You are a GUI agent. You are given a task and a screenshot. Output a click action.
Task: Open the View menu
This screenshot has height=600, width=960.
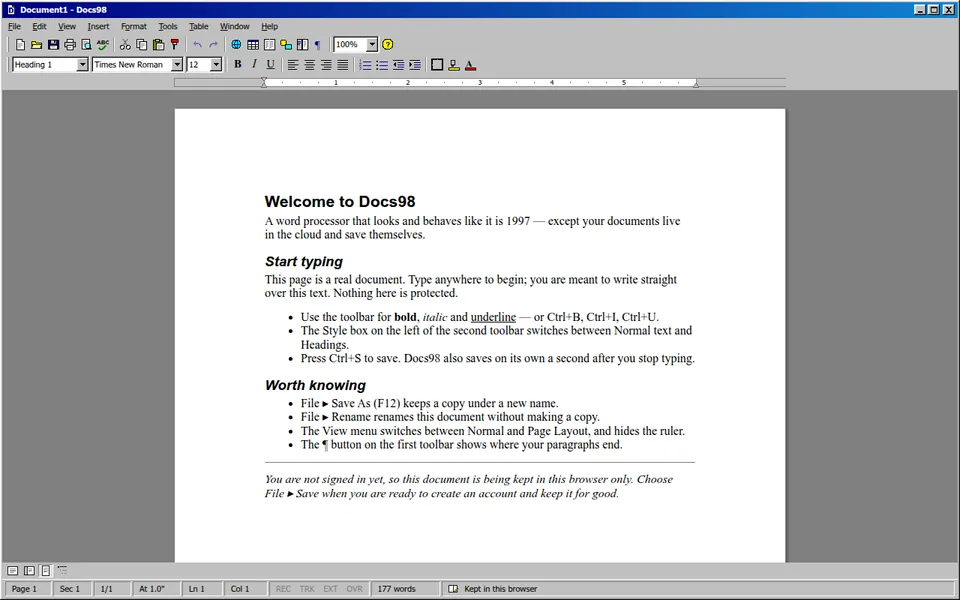67,26
